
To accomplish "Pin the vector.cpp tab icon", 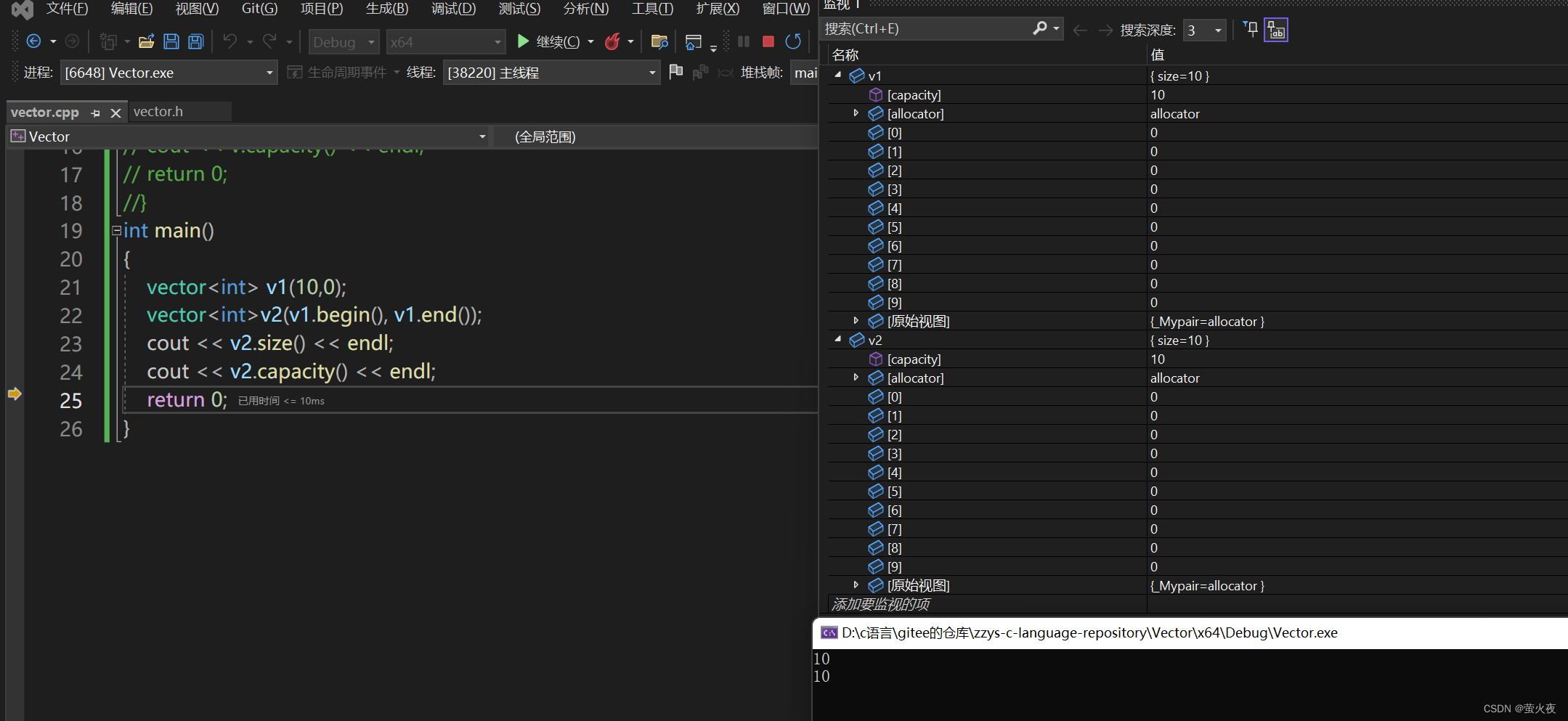I will click(95, 113).
